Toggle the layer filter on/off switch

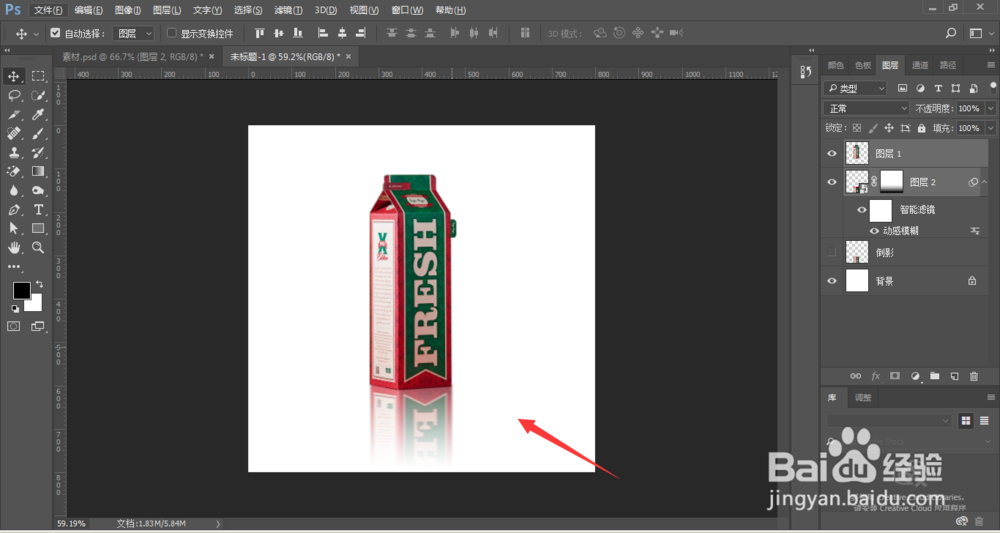[992, 88]
